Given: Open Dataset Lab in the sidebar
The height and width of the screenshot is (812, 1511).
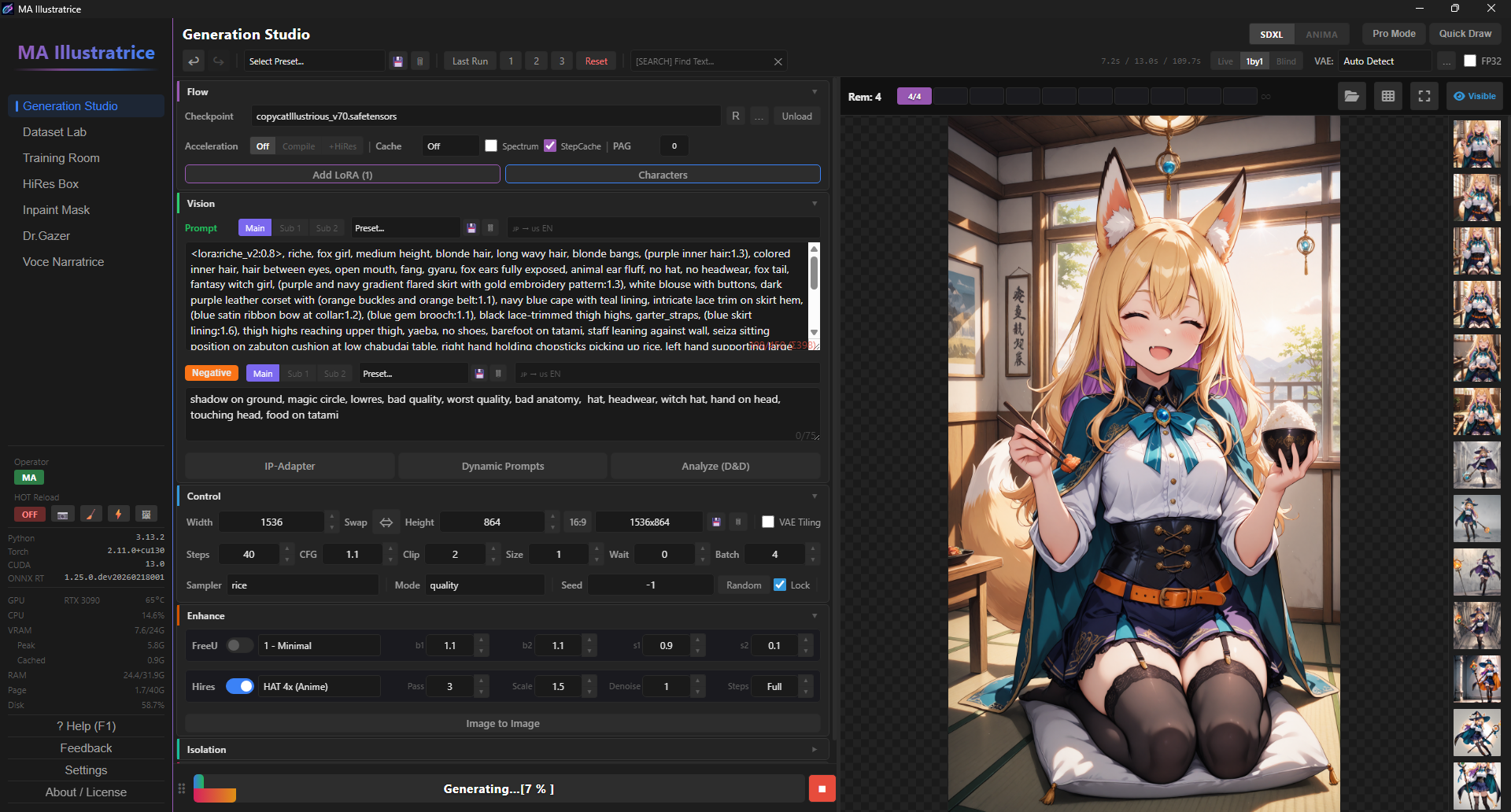Looking at the screenshot, I should click(x=54, y=132).
